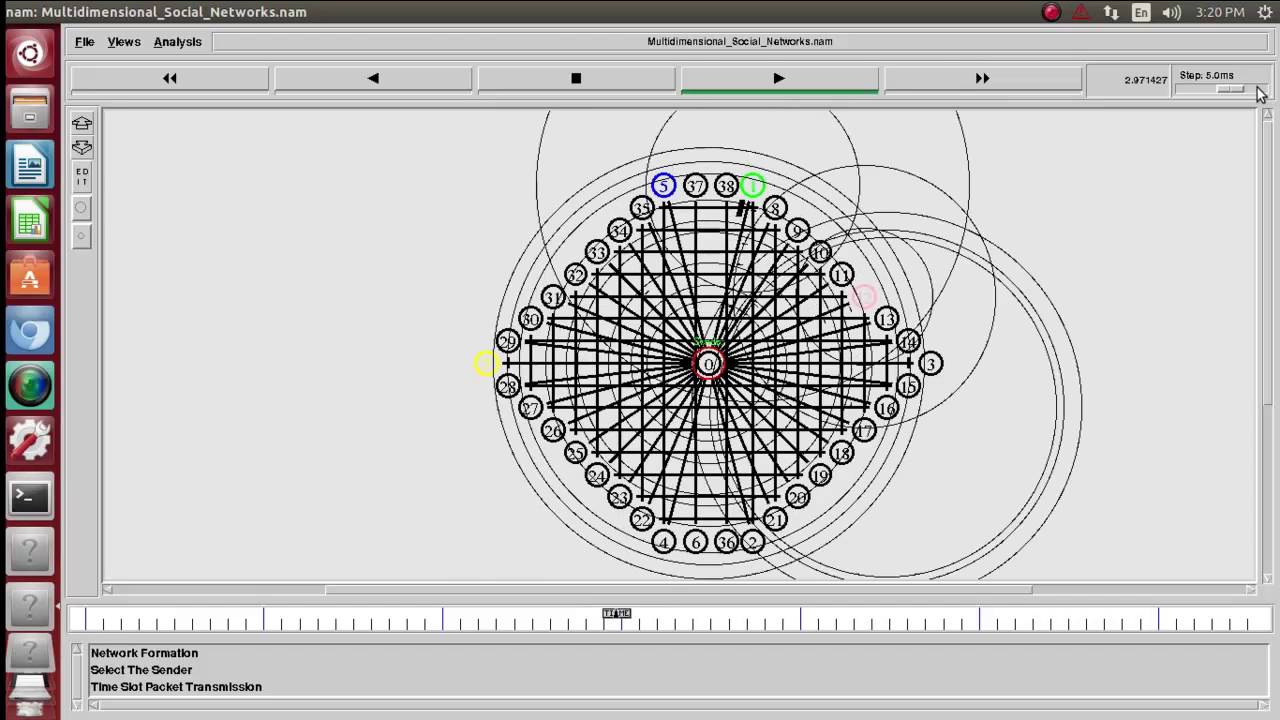The width and height of the screenshot is (1280, 720).
Task: Select node 30 in the topology
Action: (x=530, y=319)
